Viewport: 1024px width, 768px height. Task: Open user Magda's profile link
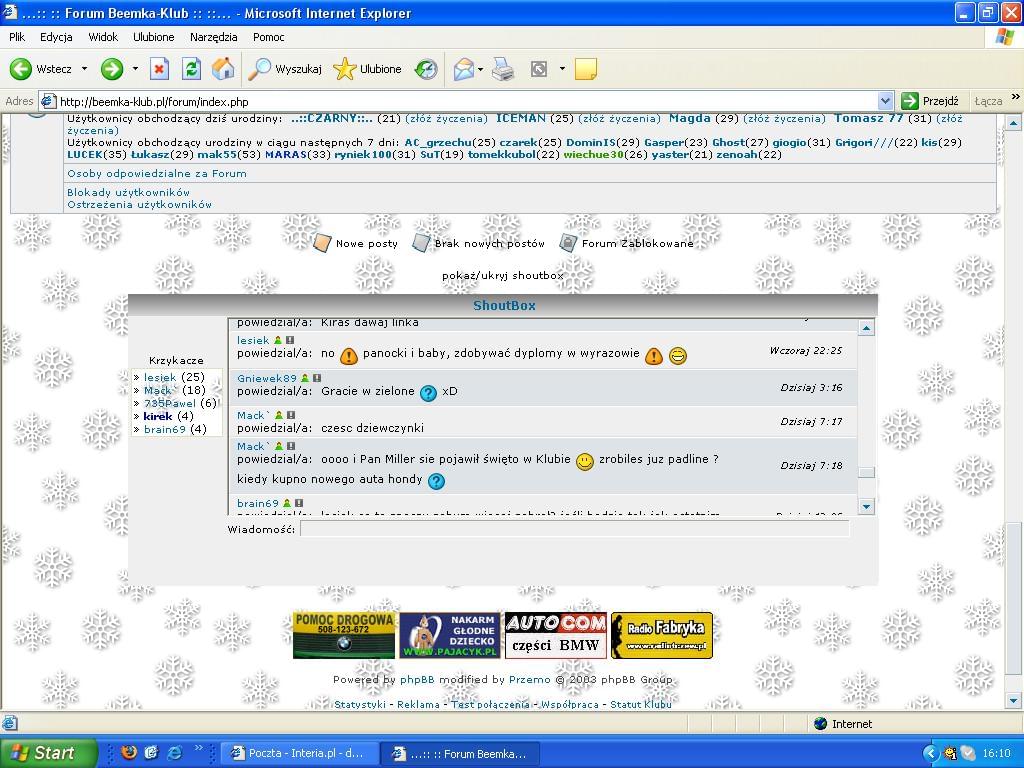pyautogui.click(x=690, y=118)
